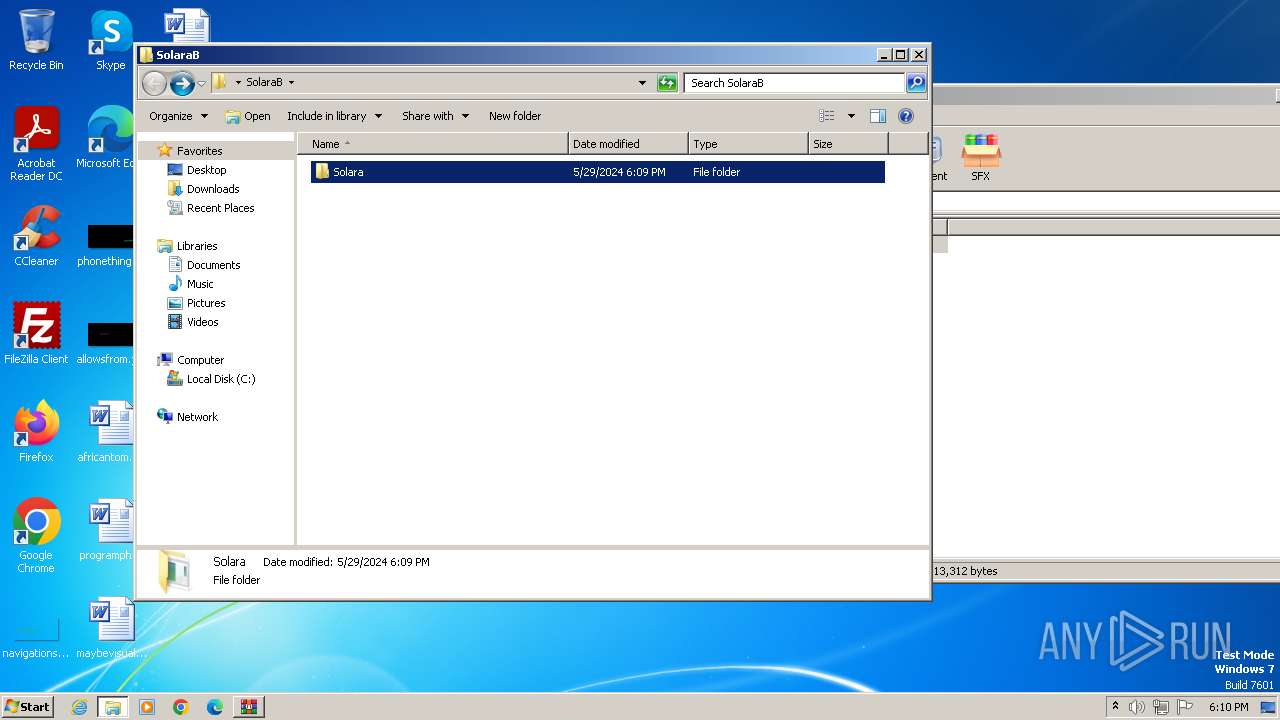Click the Back navigation arrow

click(x=154, y=83)
